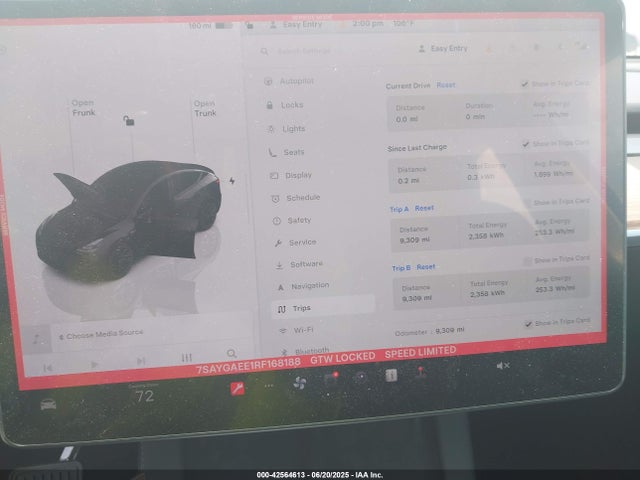Open Wi-Fi settings
The height and width of the screenshot is (480, 640).
pyautogui.click(x=297, y=330)
